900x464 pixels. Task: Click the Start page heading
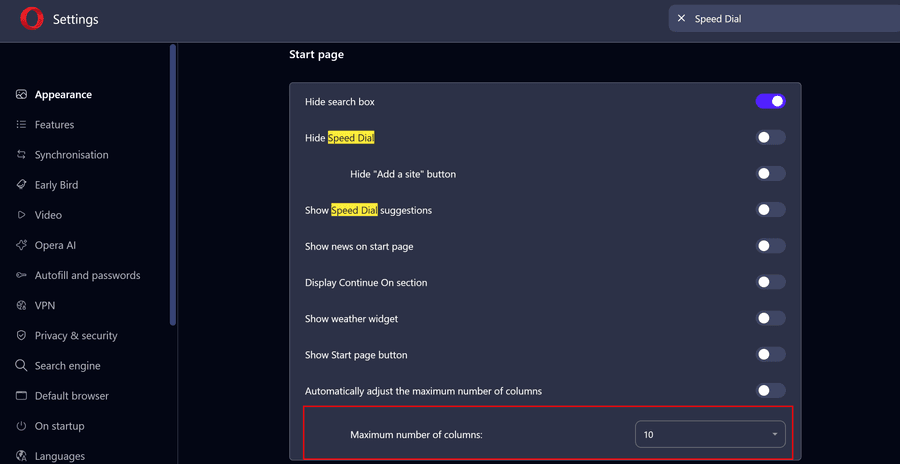(316, 55)
